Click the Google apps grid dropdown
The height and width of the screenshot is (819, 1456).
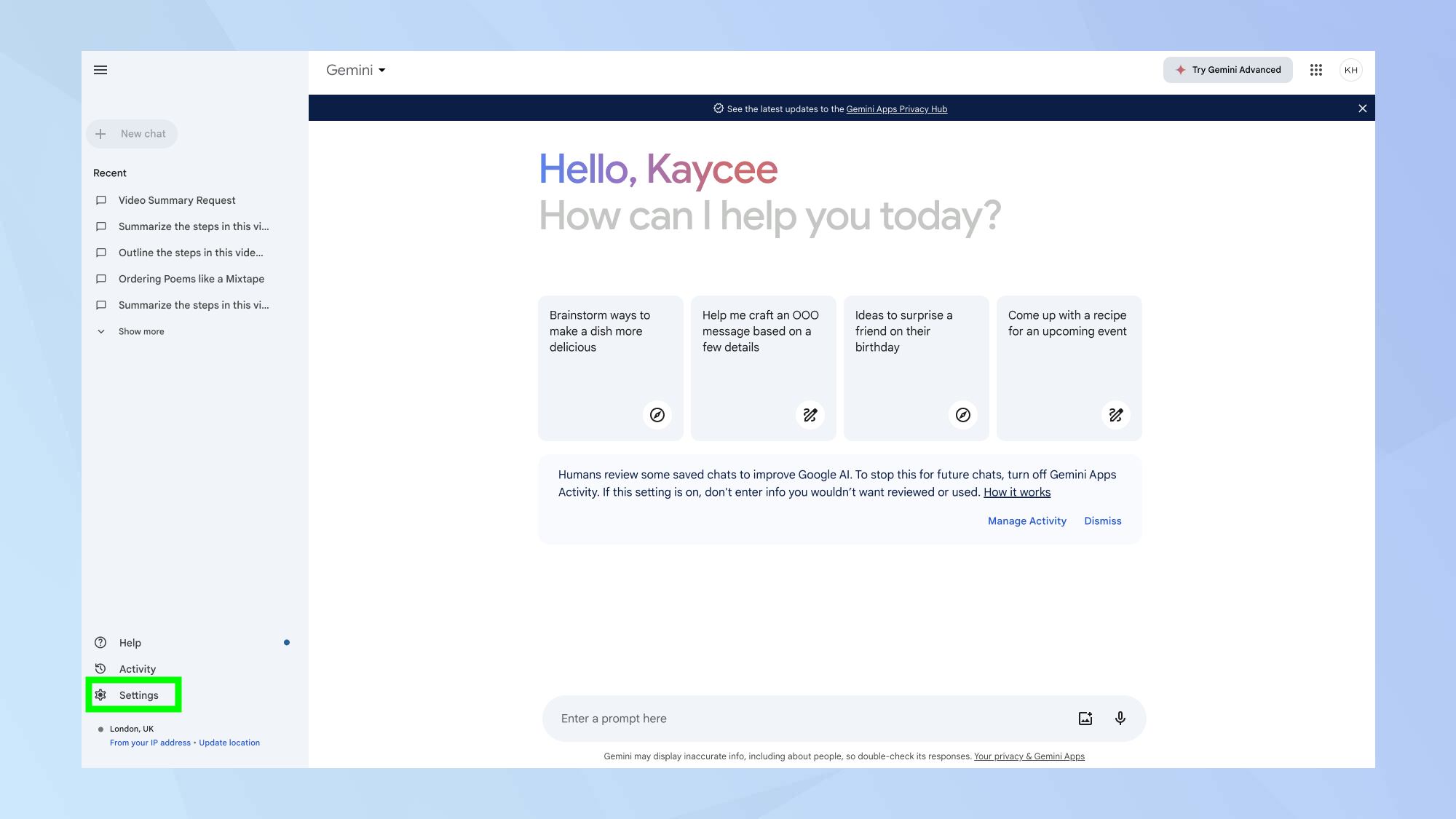(x=1316, y=69)
